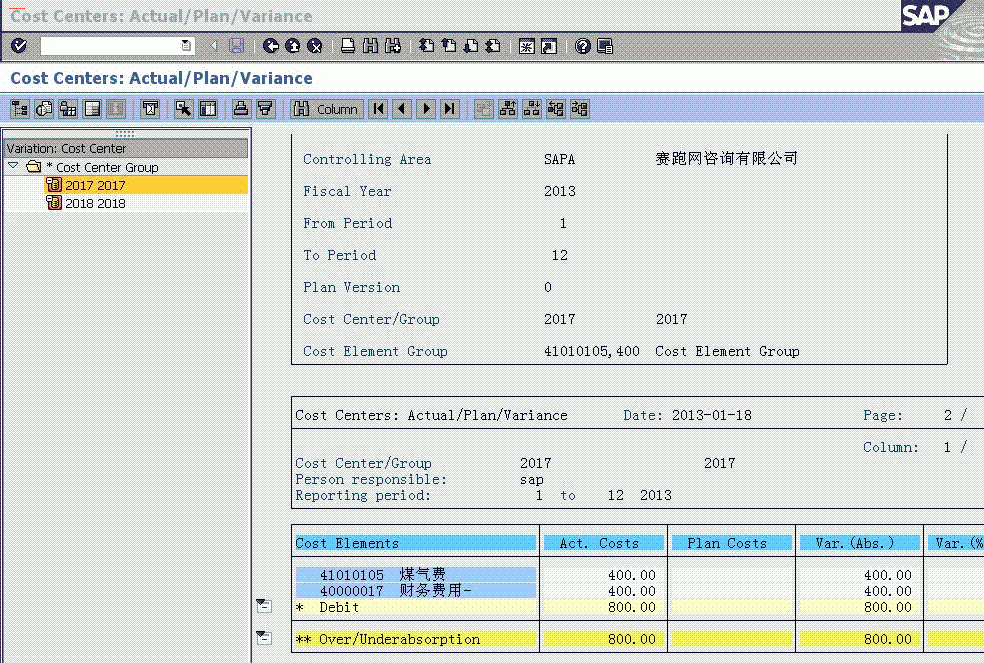The image size is (984, 663).
Task: Click the Find Next binoculars-plus icon
Action: [x=393, y=46]
